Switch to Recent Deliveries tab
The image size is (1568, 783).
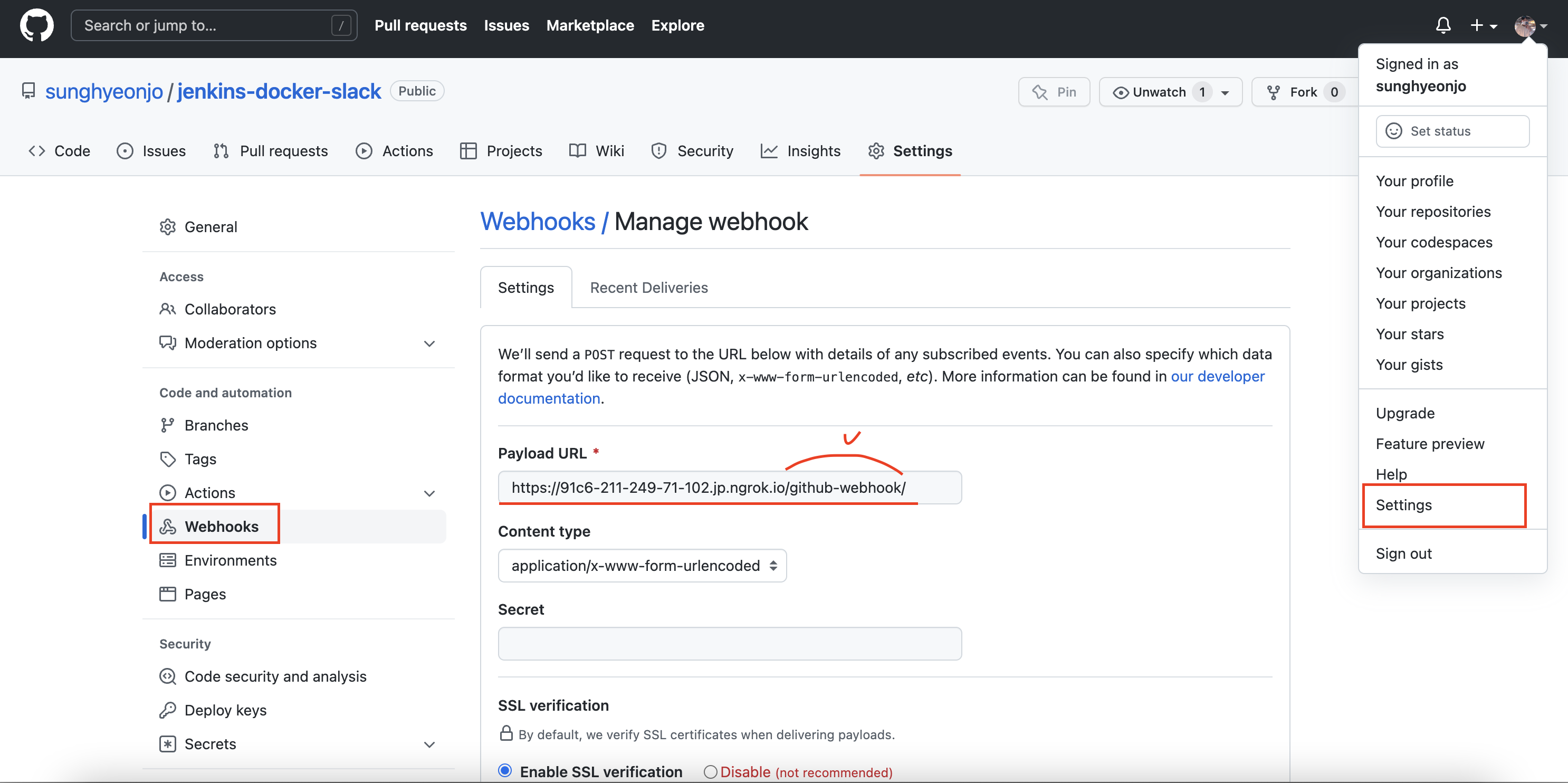(648, 288)
